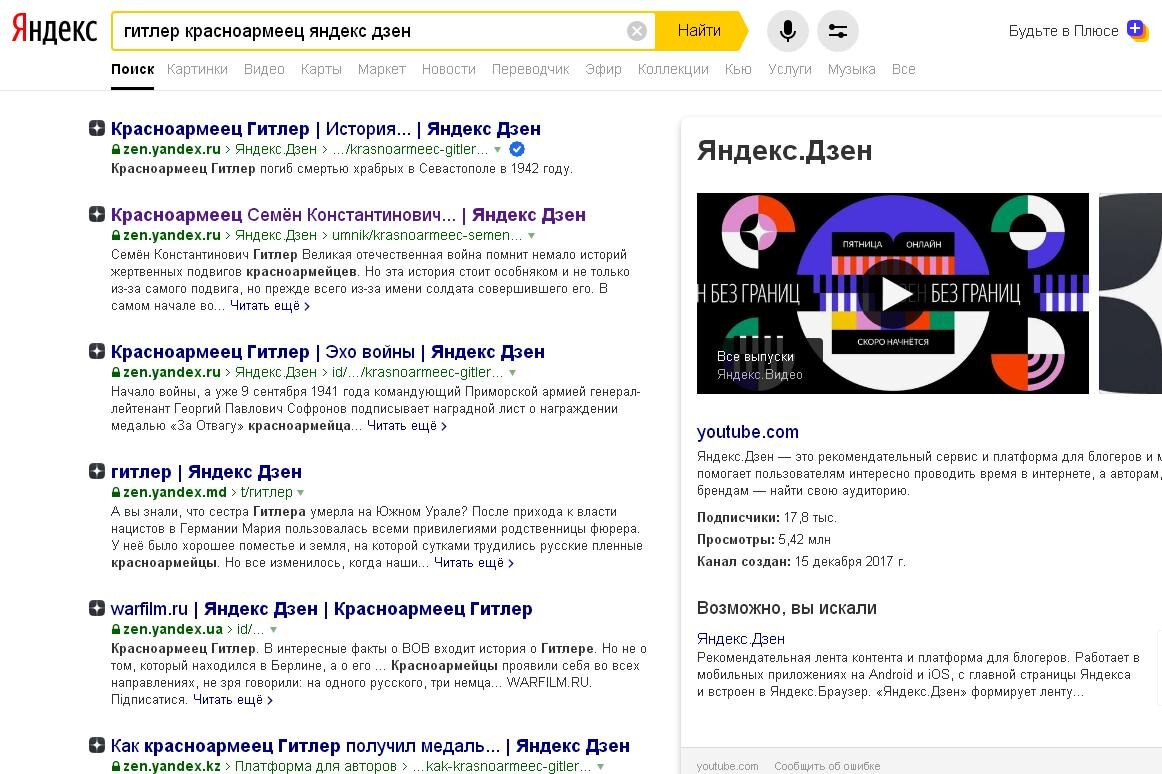Image resolution: width=1162 pixels, height=774 pixels.
Task: Open the Музыка tab
Action: click(x=851, y=69)
